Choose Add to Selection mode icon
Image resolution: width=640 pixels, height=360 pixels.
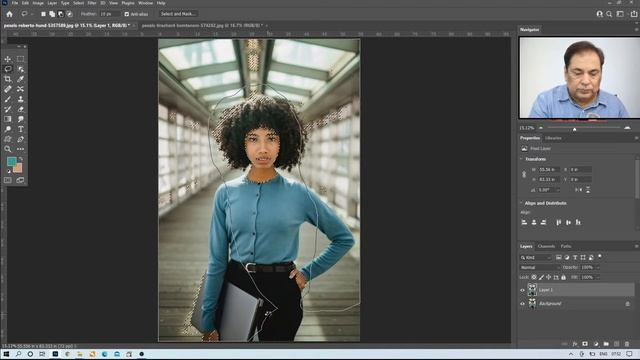[x=52, y=14]
